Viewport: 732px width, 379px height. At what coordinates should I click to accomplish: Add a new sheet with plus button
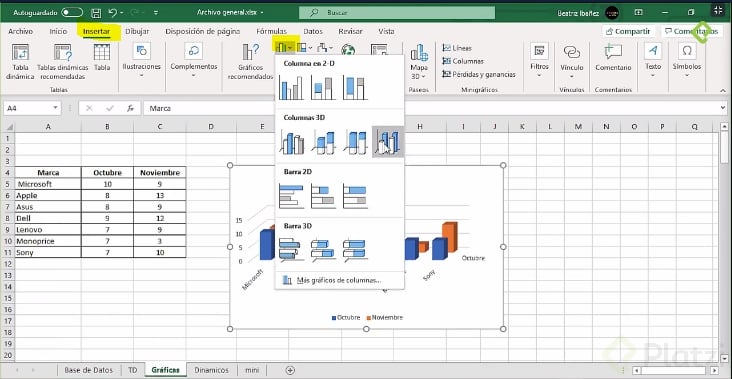click(x=290, y=370)
